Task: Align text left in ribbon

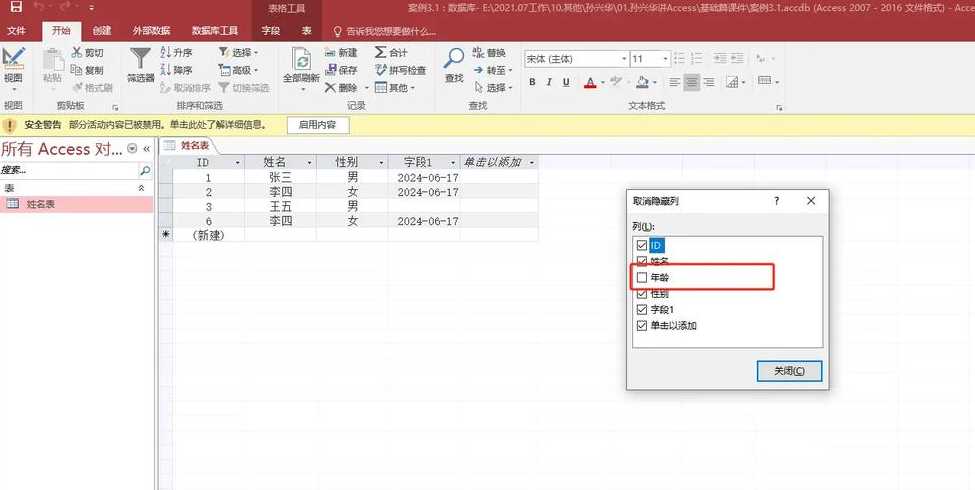Action: pos(674,82)
